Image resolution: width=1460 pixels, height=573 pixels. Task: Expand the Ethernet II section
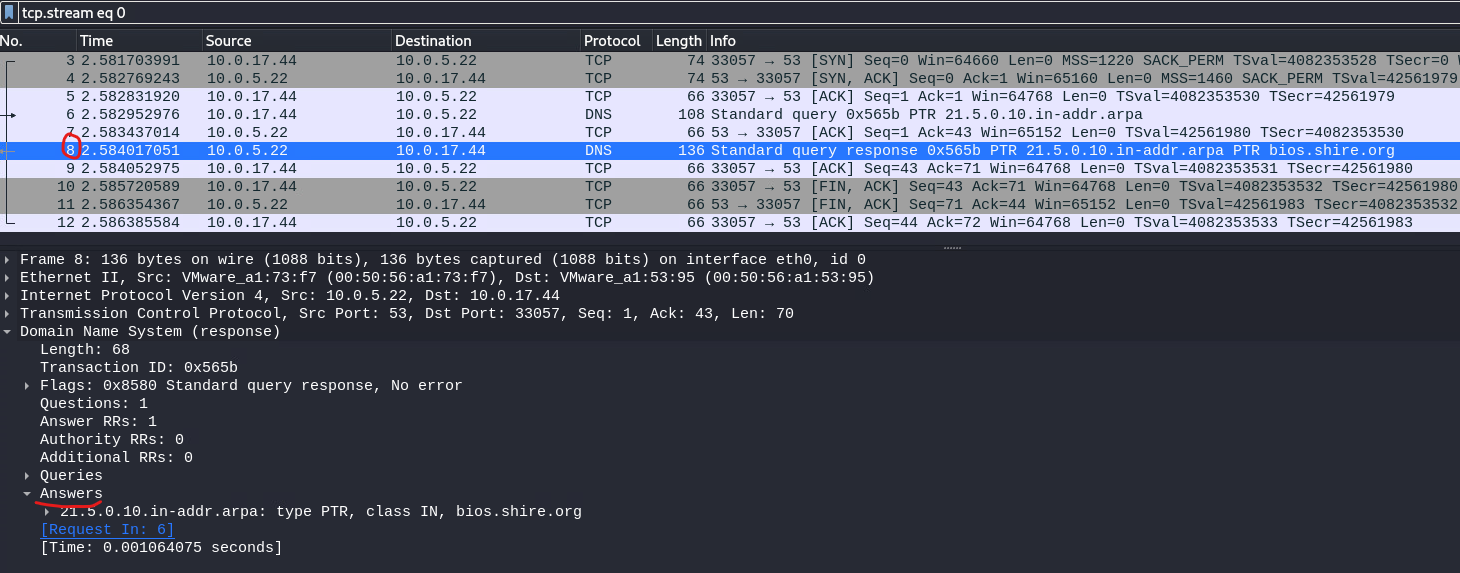click(9, 278)
